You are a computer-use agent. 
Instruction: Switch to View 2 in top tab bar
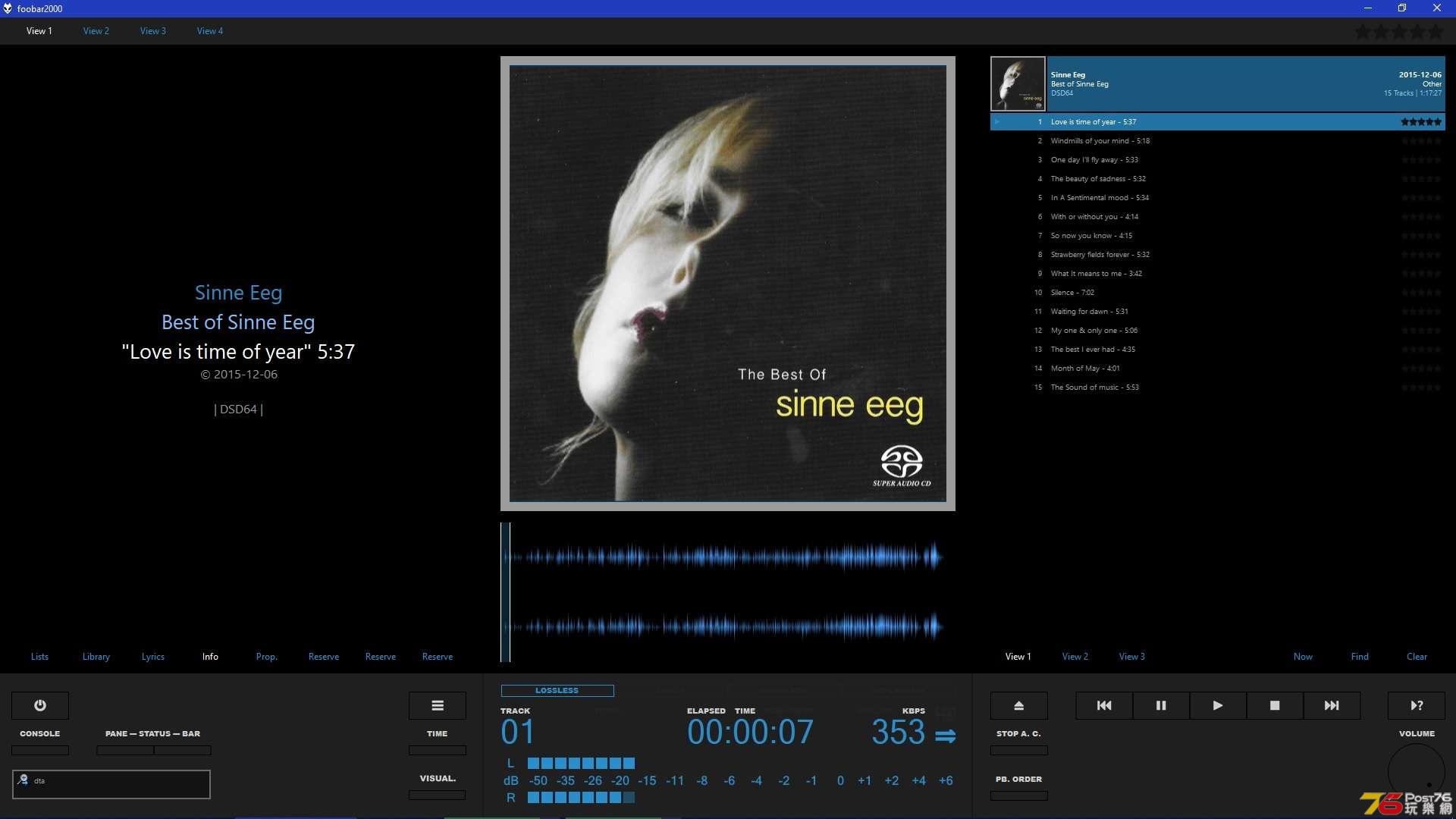(x=96, y=31)
